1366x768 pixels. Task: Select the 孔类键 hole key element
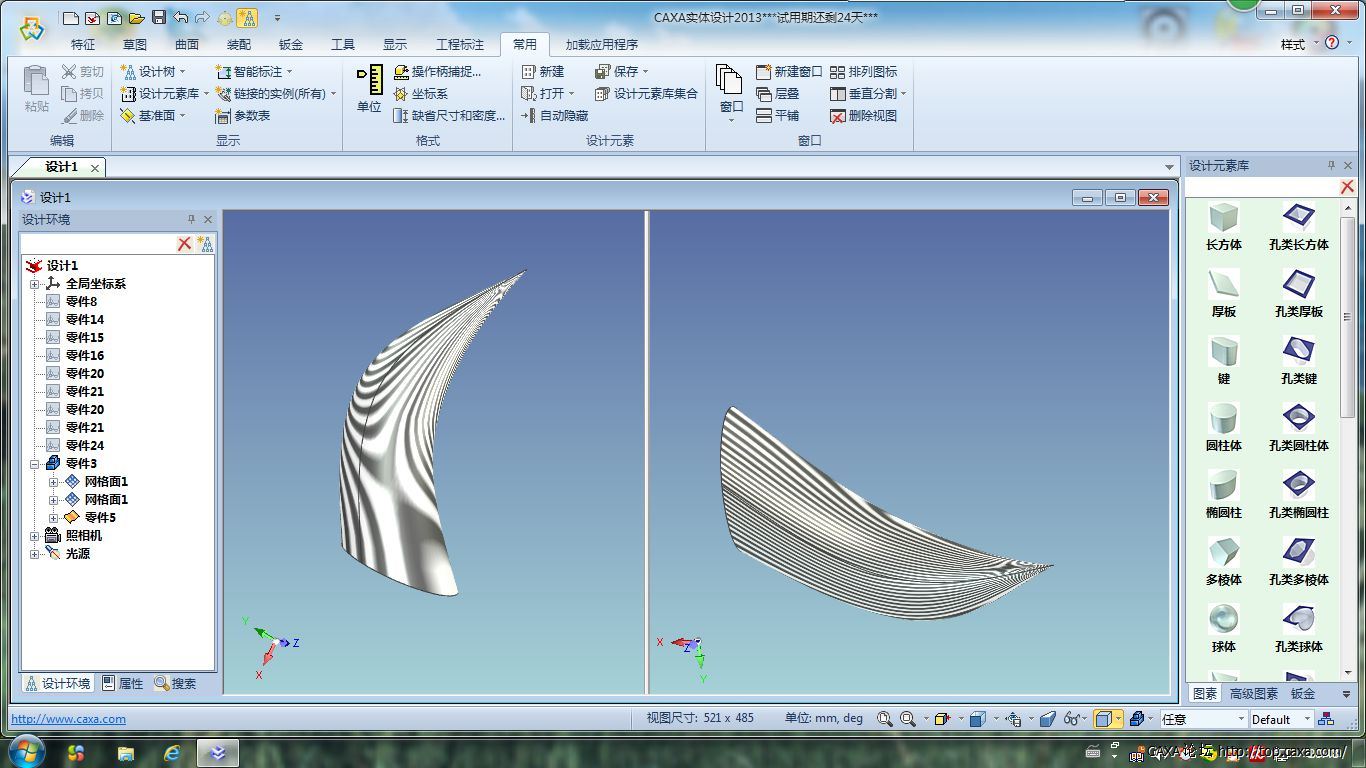click(1298, 361)
